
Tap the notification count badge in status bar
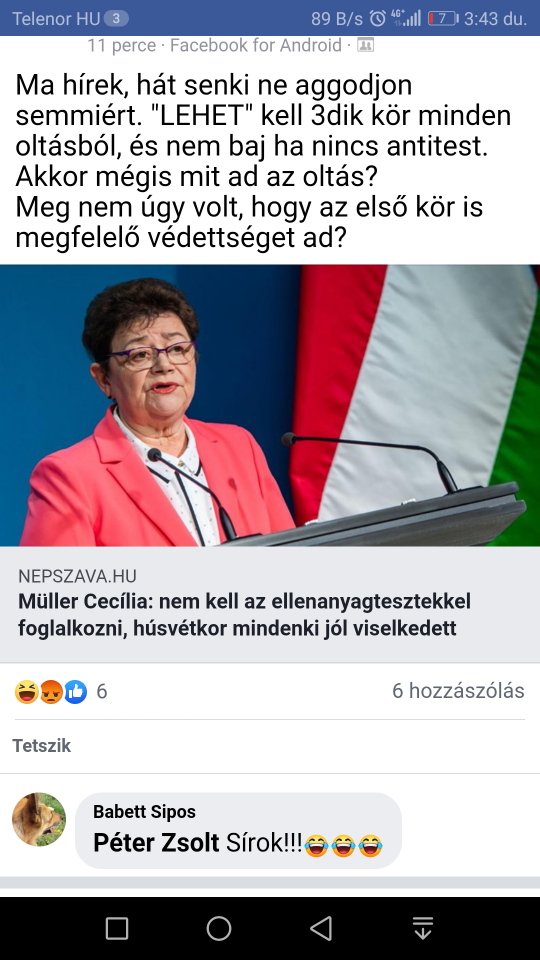pos(116,18)
